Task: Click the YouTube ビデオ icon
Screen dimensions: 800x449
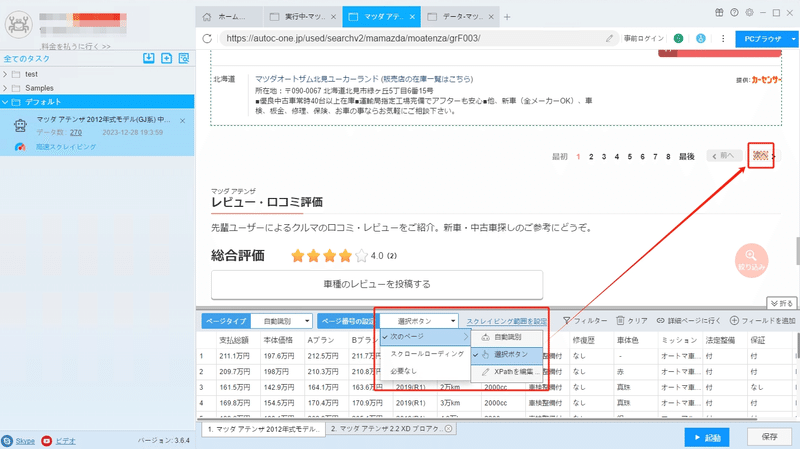Action: (x=46, y=441)
